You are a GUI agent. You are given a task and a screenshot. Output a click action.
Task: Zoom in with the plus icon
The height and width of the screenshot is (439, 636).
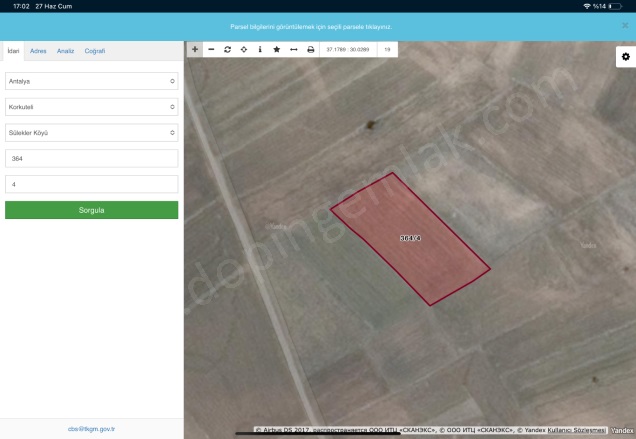coord(195,49)
